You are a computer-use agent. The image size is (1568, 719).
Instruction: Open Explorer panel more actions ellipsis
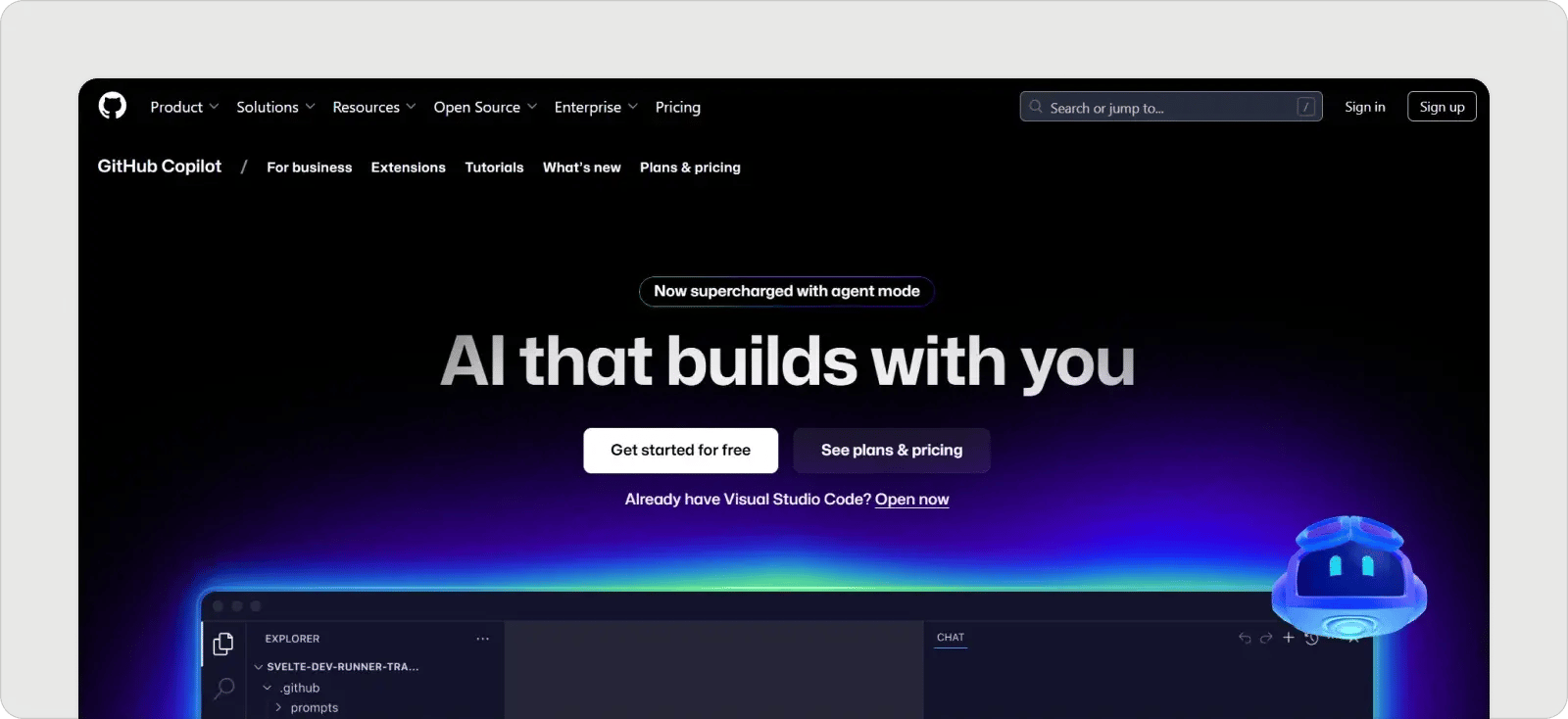click(482, 639)
